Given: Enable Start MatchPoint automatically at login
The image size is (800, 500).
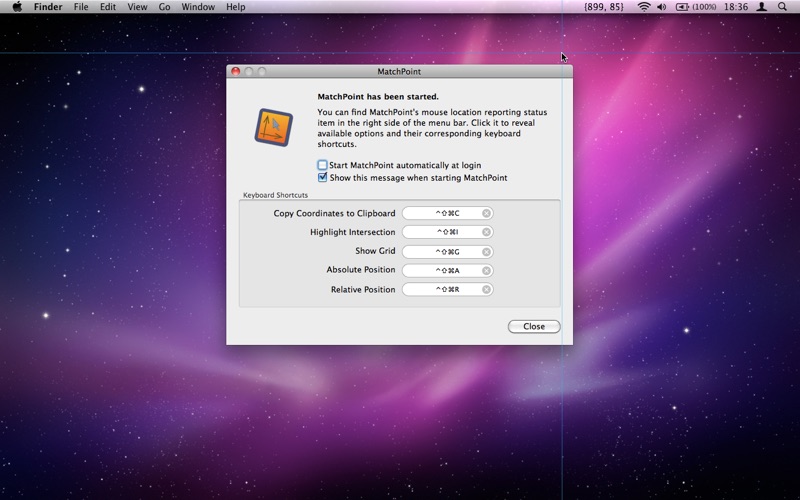Looking at the screenshot, I should (x=323, y=165).
